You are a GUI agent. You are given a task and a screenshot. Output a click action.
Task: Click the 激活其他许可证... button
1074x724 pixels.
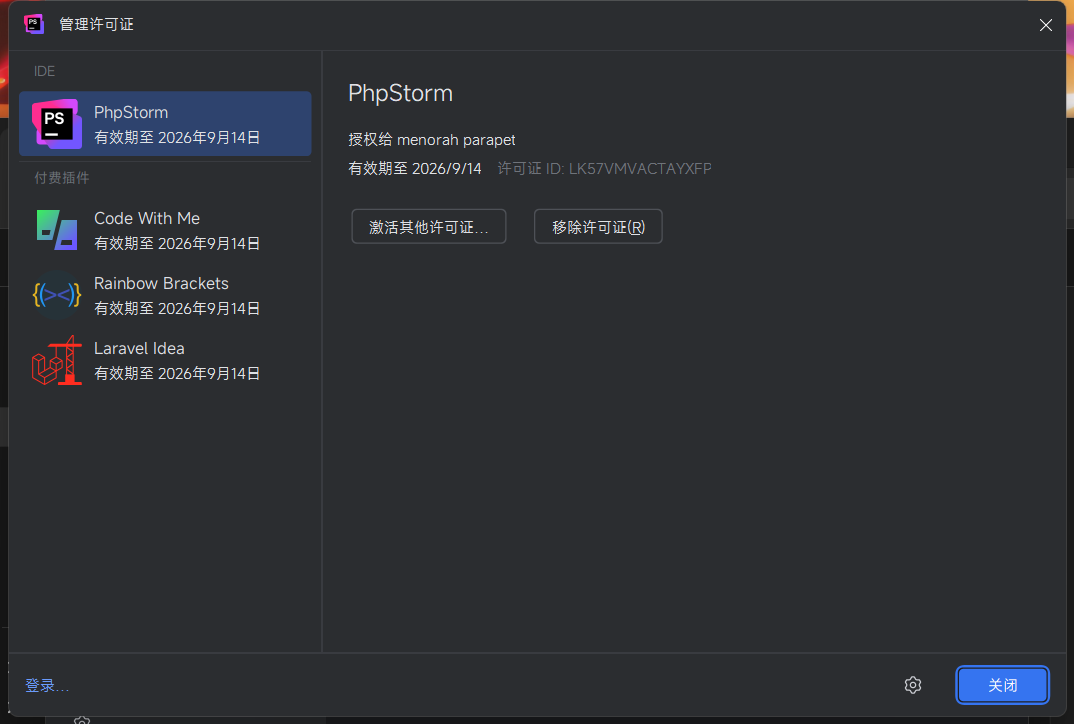pos(429,227)
